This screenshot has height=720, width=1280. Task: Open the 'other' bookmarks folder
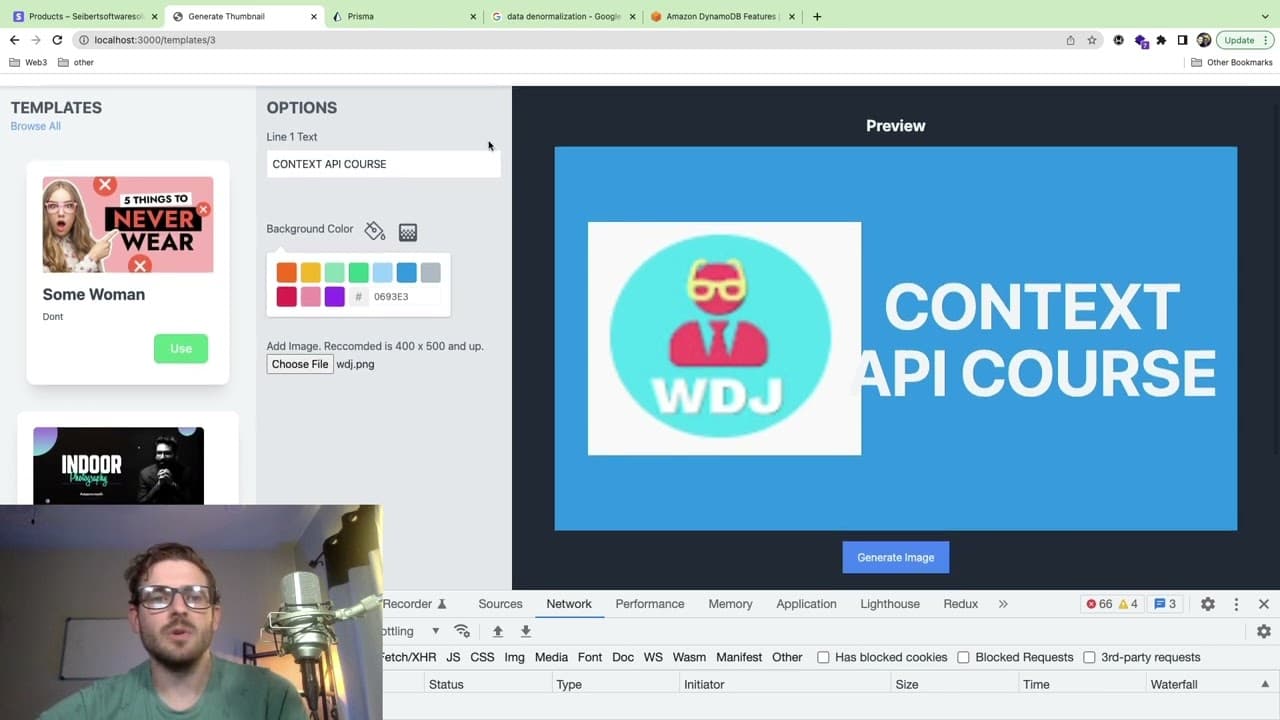coord(76,62)
